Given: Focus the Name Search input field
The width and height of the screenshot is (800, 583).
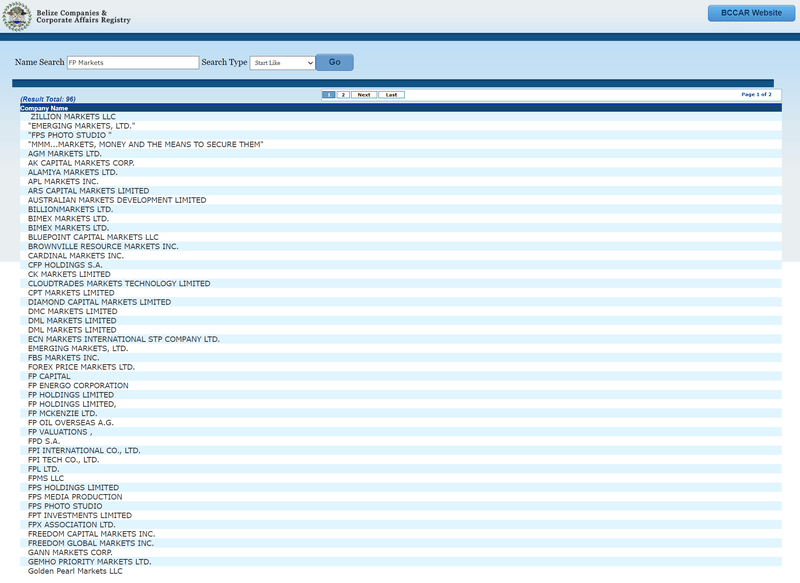Looking at the screenshot, I should (x=133, y=63).
